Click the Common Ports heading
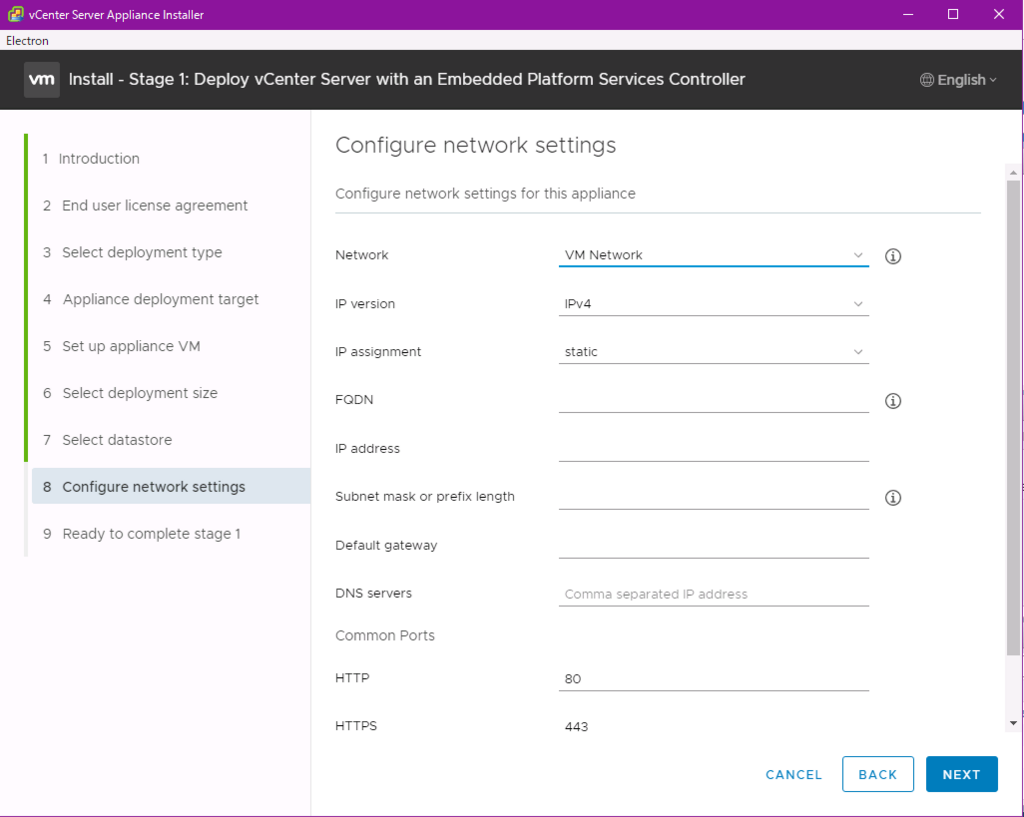The image size is (1024, 817). pyautogui.click(x=385, y=635)
